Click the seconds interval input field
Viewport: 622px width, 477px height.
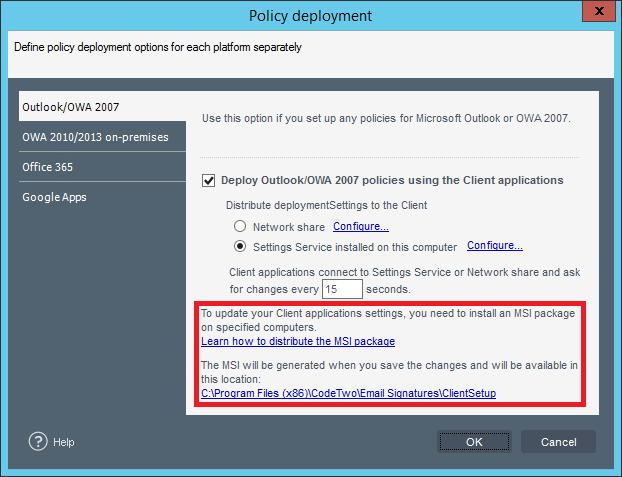point(342,289)
